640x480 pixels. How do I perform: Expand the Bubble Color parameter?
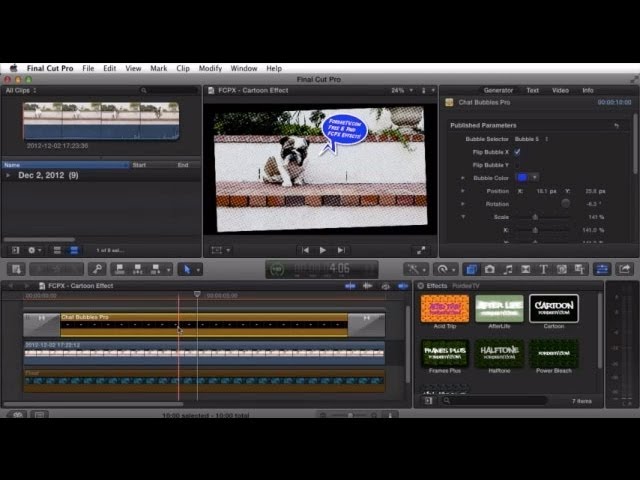coord(462,178)
